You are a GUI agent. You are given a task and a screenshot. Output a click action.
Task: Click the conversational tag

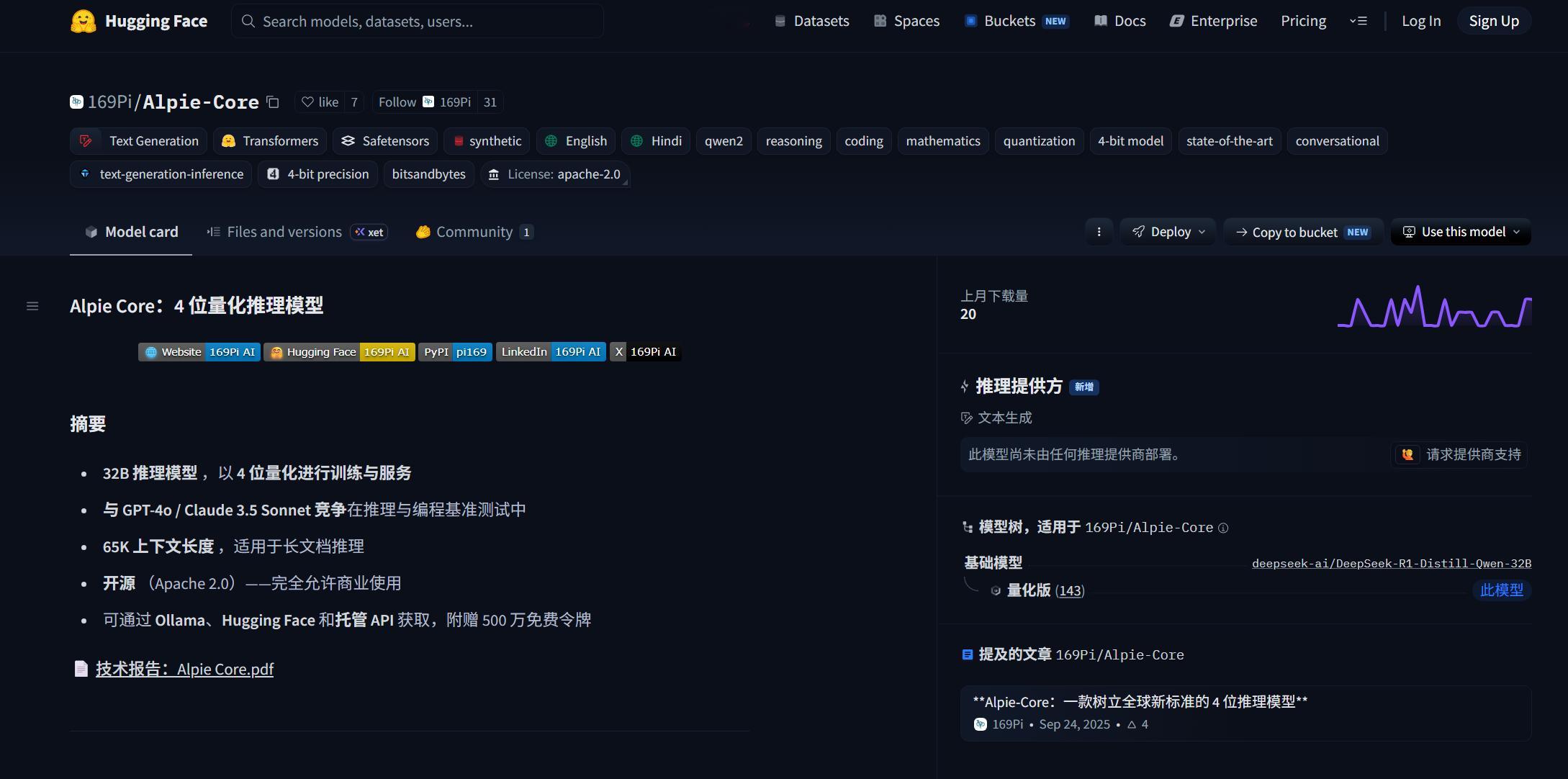[1337, 141]
